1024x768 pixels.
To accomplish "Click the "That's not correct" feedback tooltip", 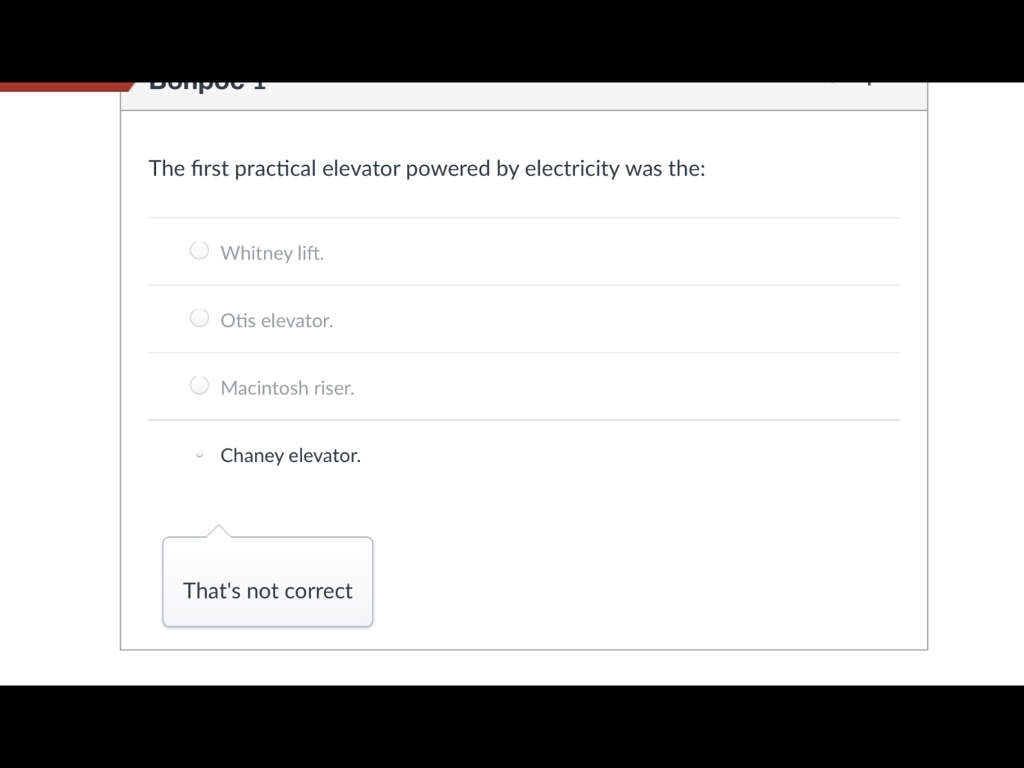I will point(268,590).
